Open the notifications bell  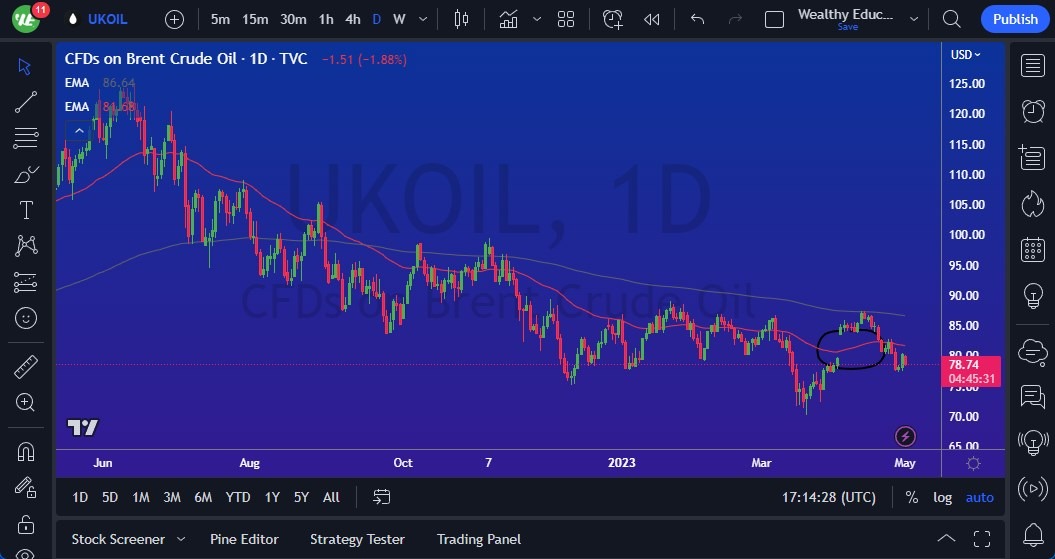tap(1032, 535)
